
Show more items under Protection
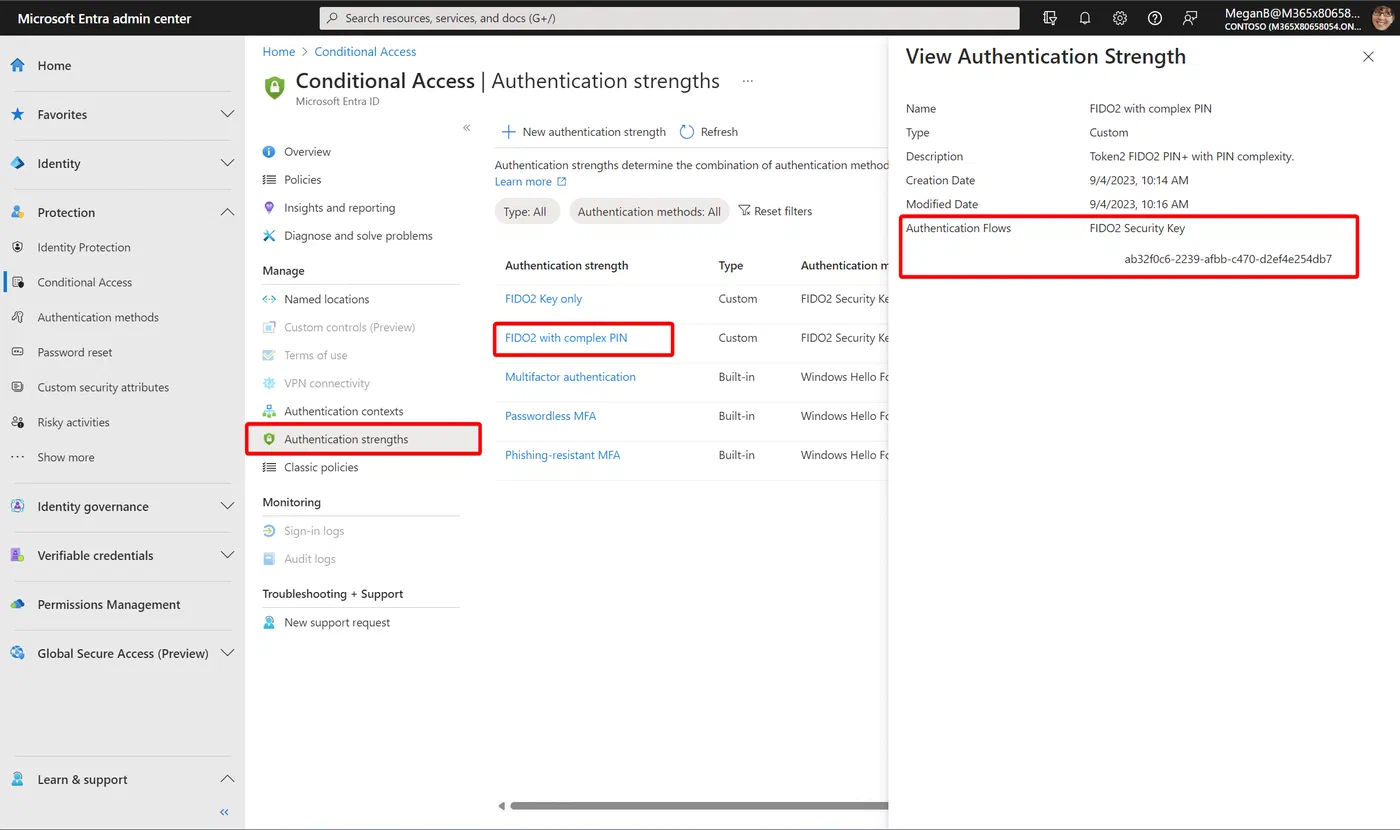[x=66, y=457]
